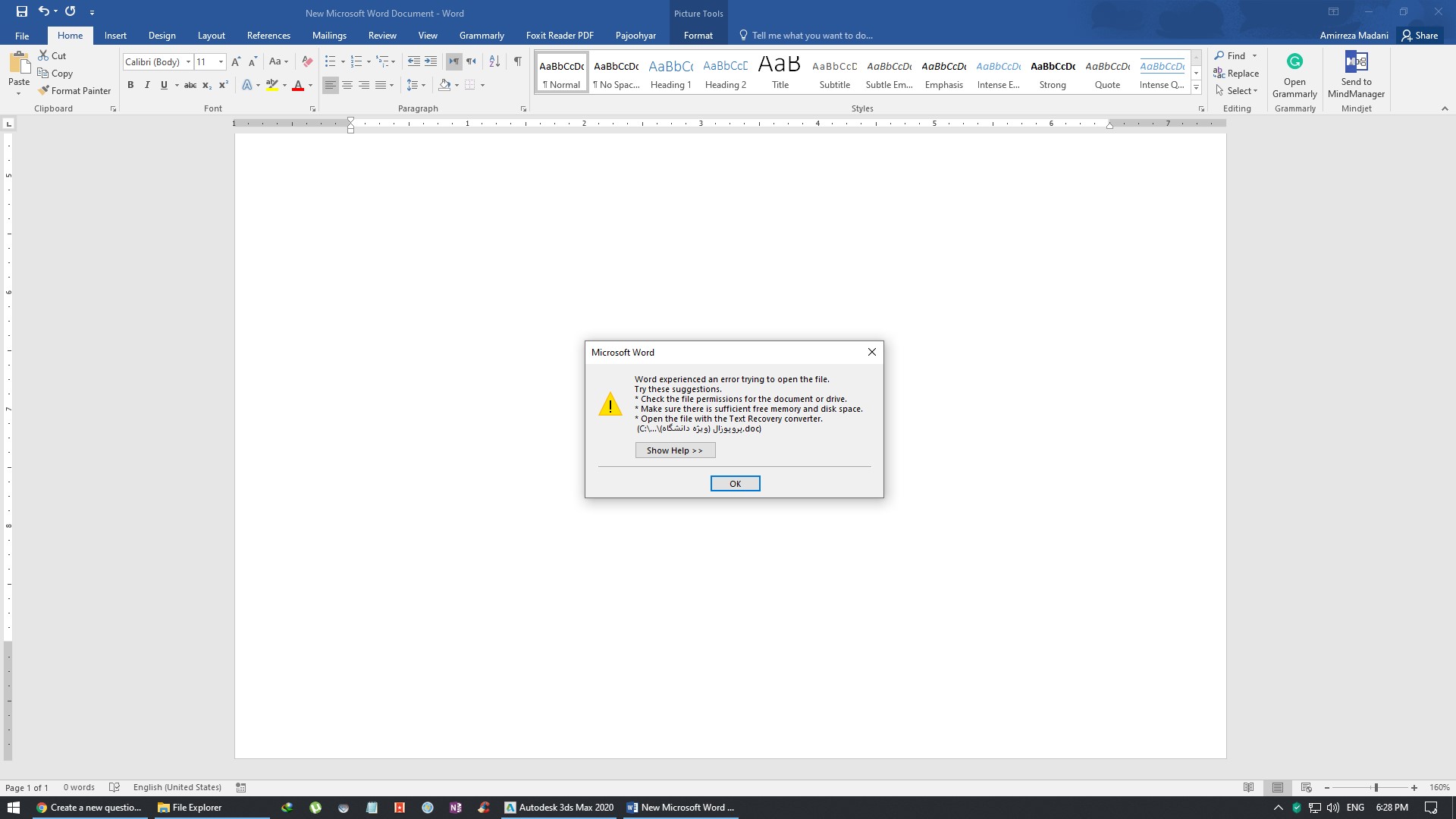Open the Font size dropdown
This screenshot has width=1456, height=819.
(221, 62)
